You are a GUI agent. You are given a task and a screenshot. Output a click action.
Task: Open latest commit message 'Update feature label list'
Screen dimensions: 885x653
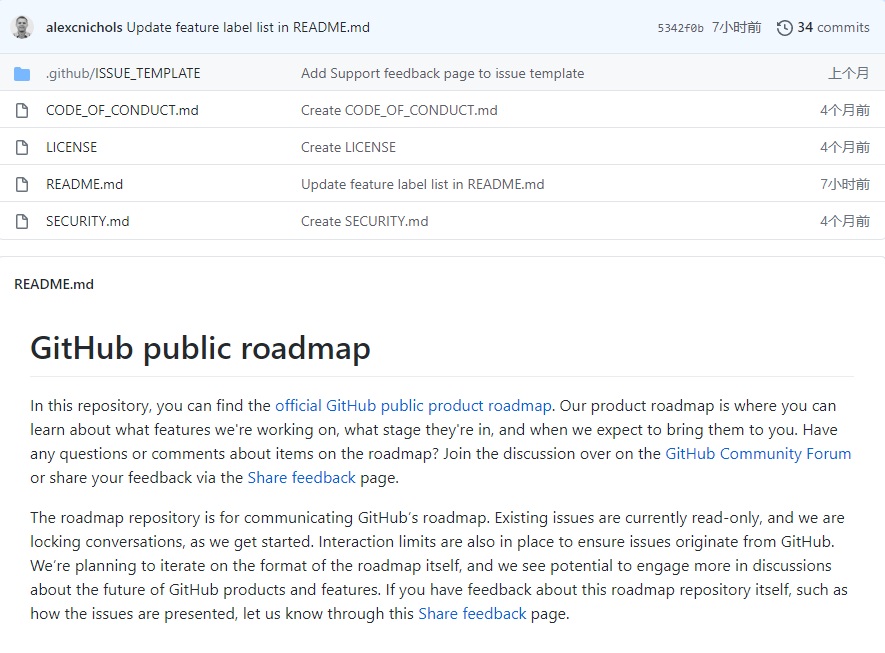click(x=248, y=27)
